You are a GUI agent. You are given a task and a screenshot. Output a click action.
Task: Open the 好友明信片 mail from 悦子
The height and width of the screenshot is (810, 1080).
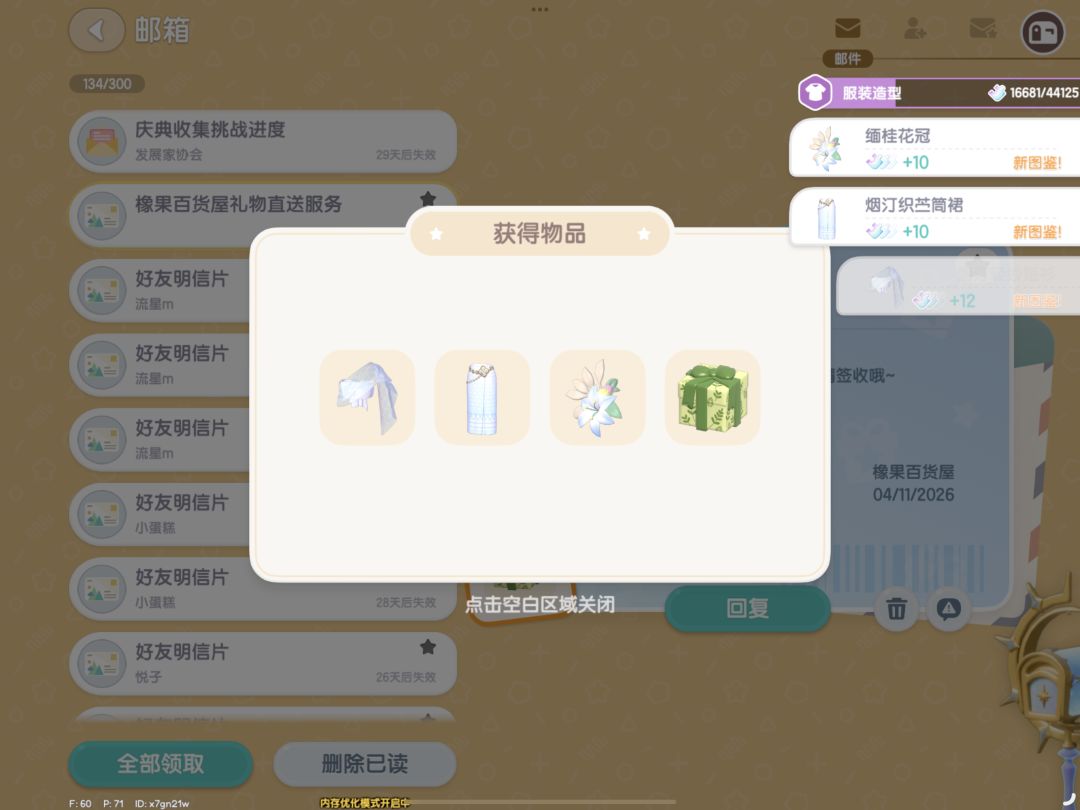[262, 663]
